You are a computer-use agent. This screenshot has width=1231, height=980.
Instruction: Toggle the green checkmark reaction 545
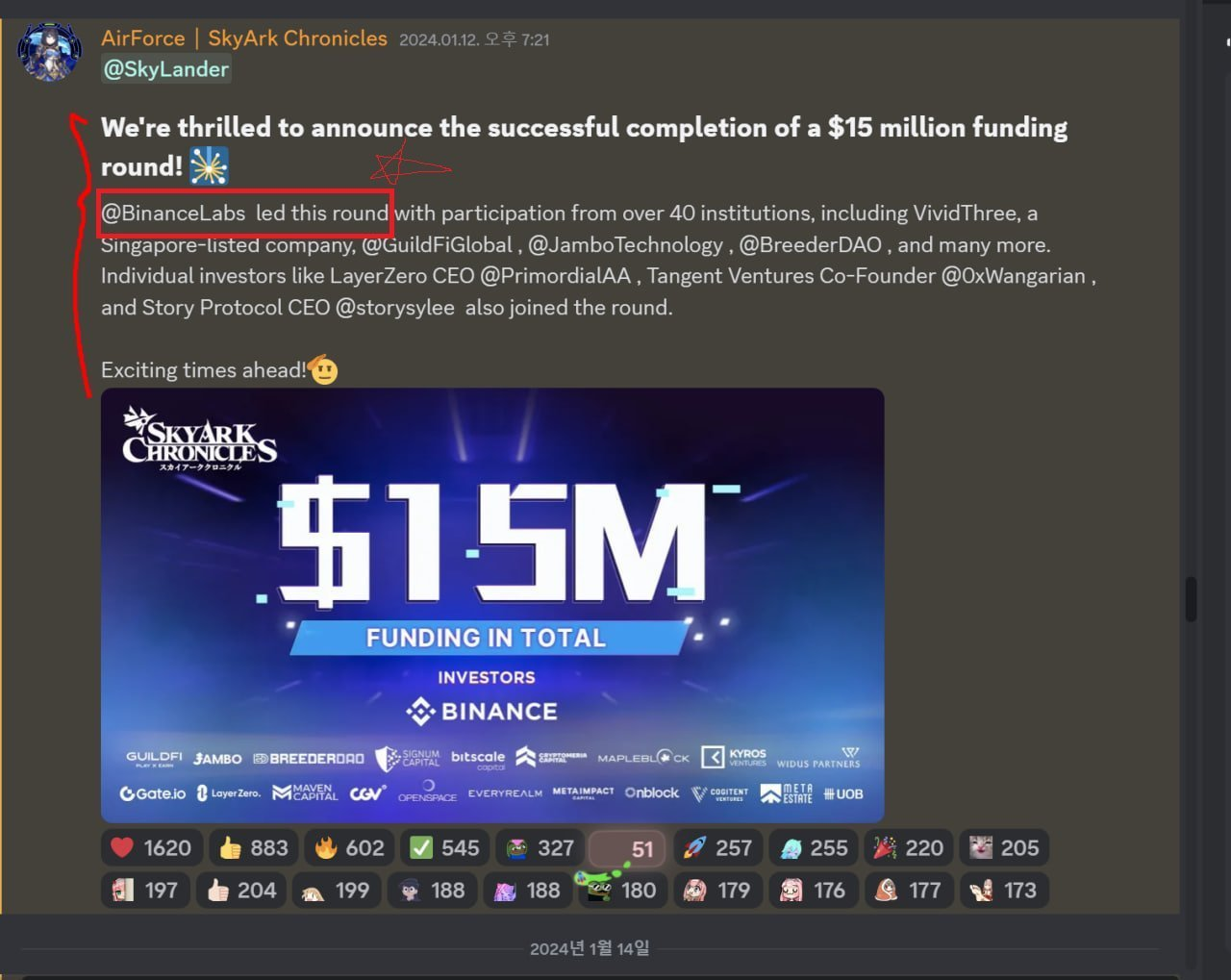[x=444, y=847]
